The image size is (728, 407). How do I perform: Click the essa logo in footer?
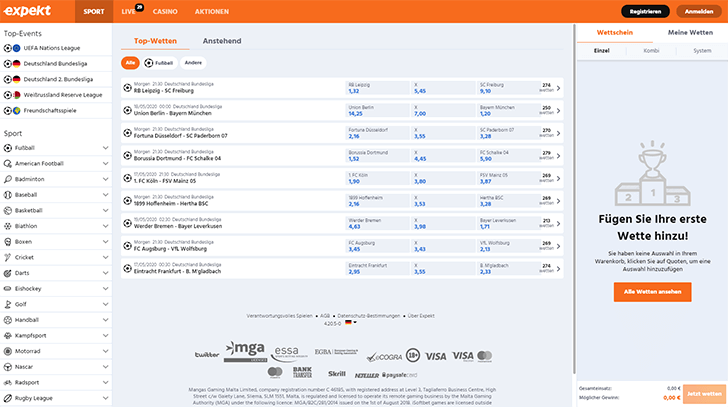[289, 354]
